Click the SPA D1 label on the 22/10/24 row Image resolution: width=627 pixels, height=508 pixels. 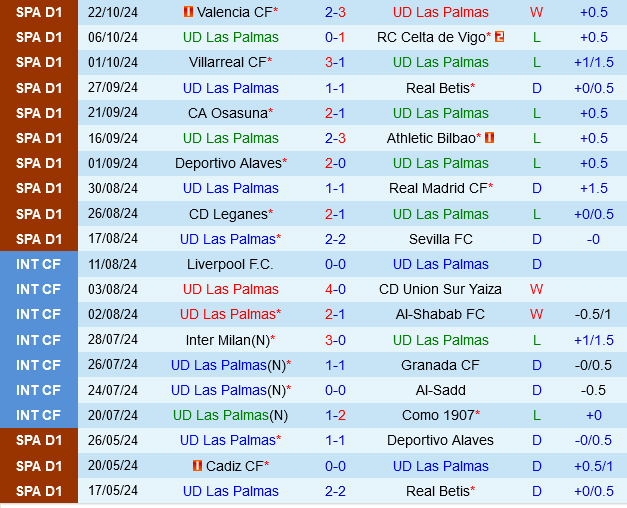point(39,12)
